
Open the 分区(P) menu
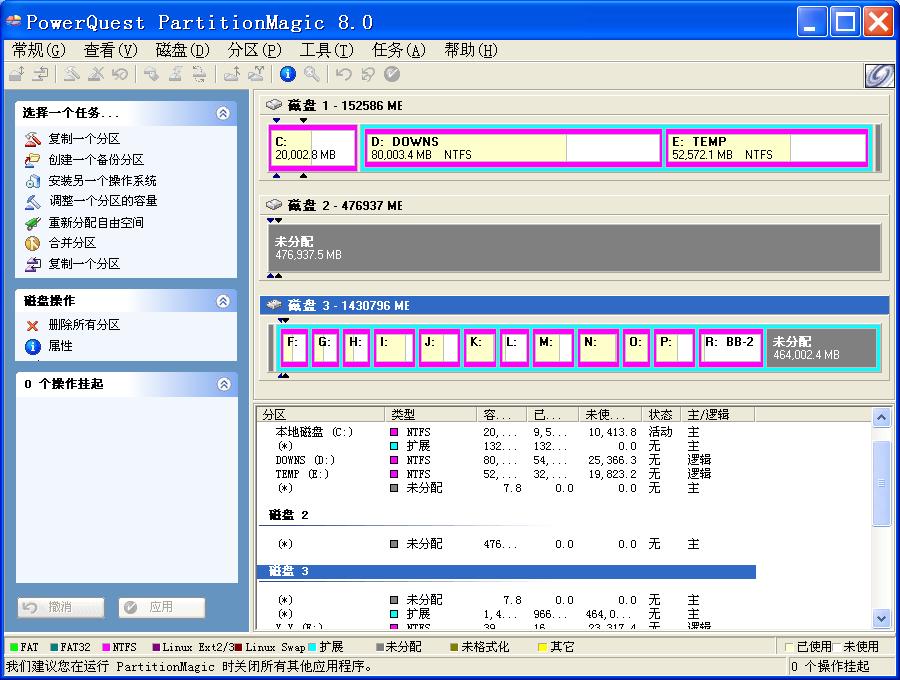pos(254,50)
